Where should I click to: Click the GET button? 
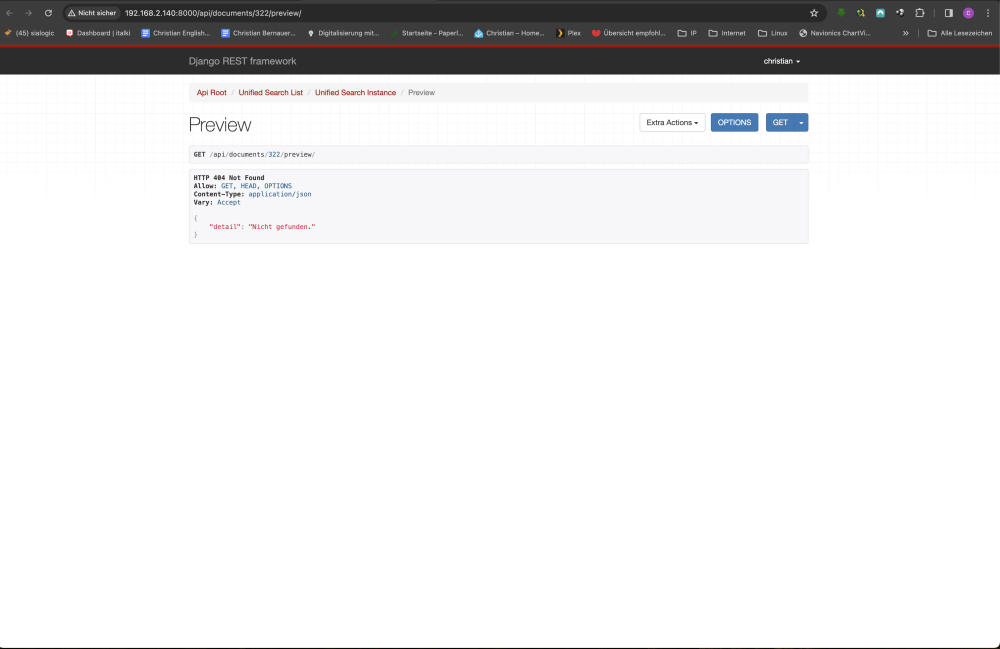point(780,122)
